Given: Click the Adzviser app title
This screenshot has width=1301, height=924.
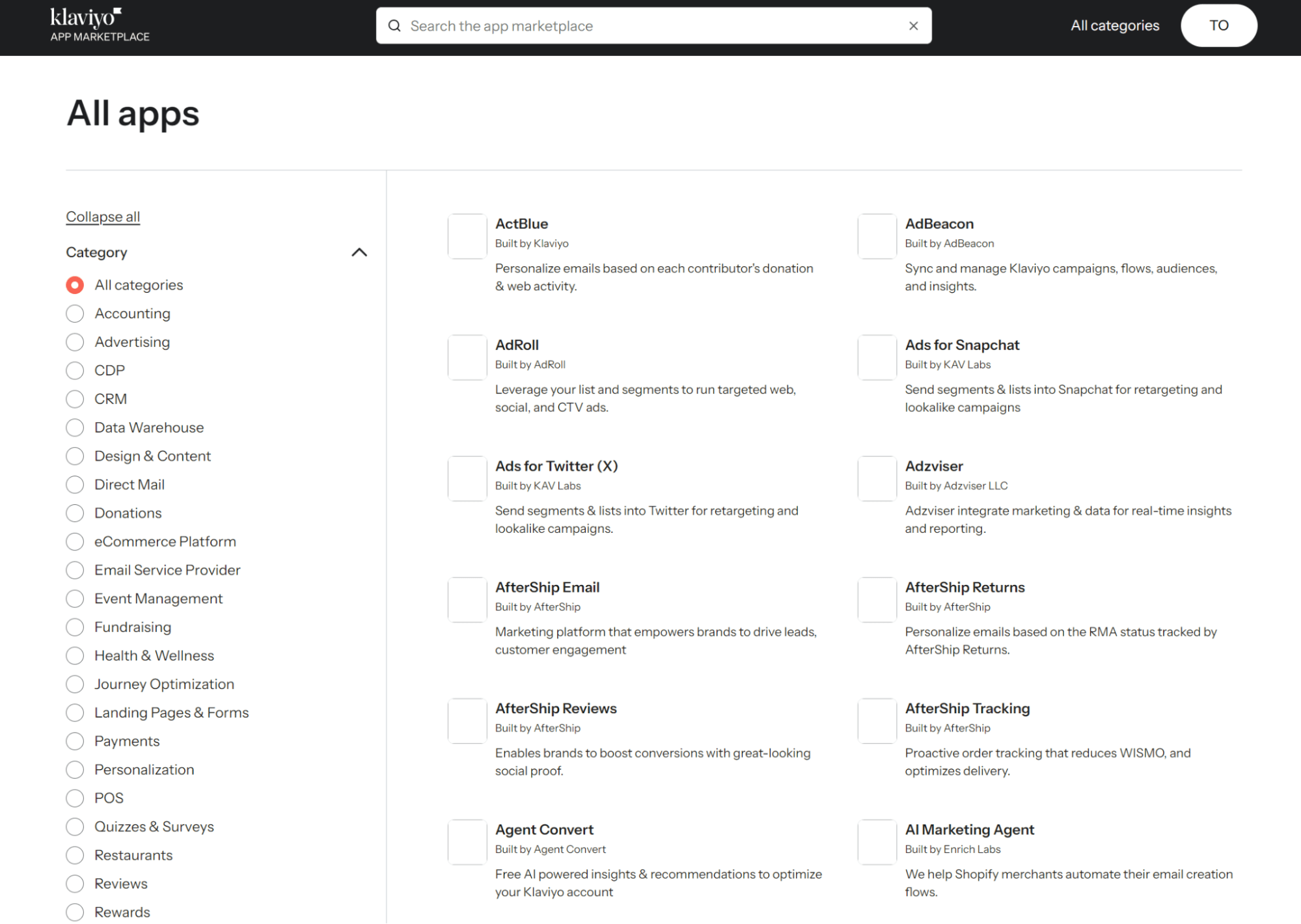Looking at the screenshot, I should point(934,466).
